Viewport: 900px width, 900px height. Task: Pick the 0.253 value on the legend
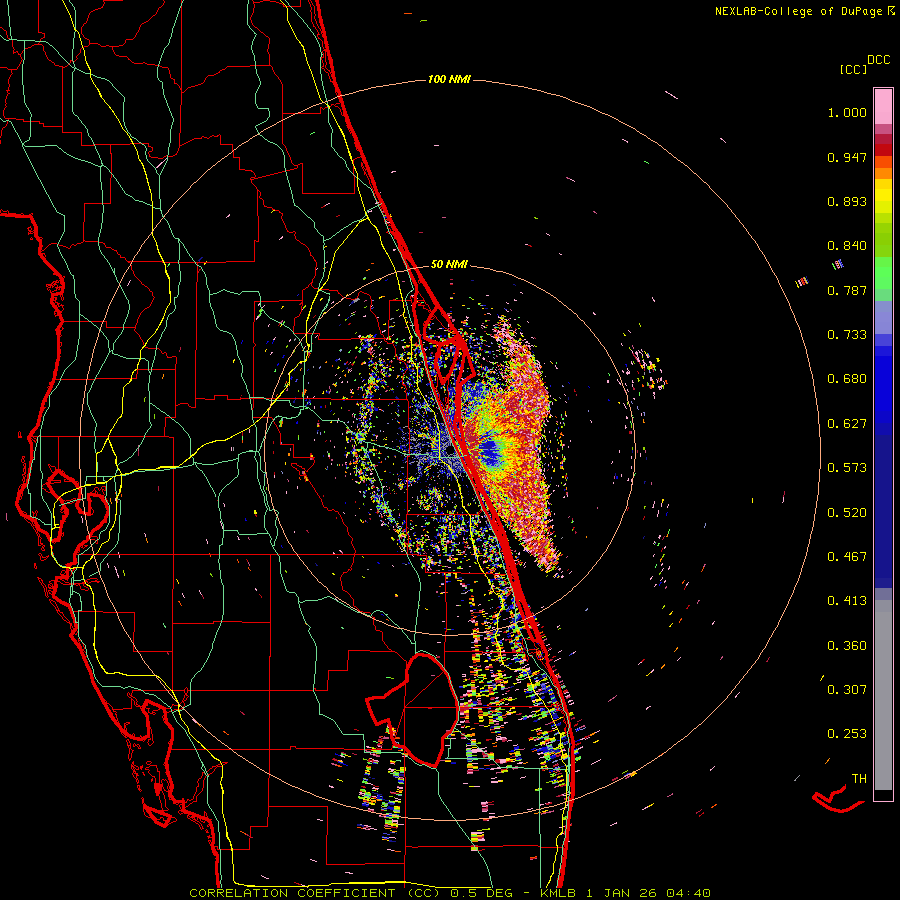click(847, 734)
